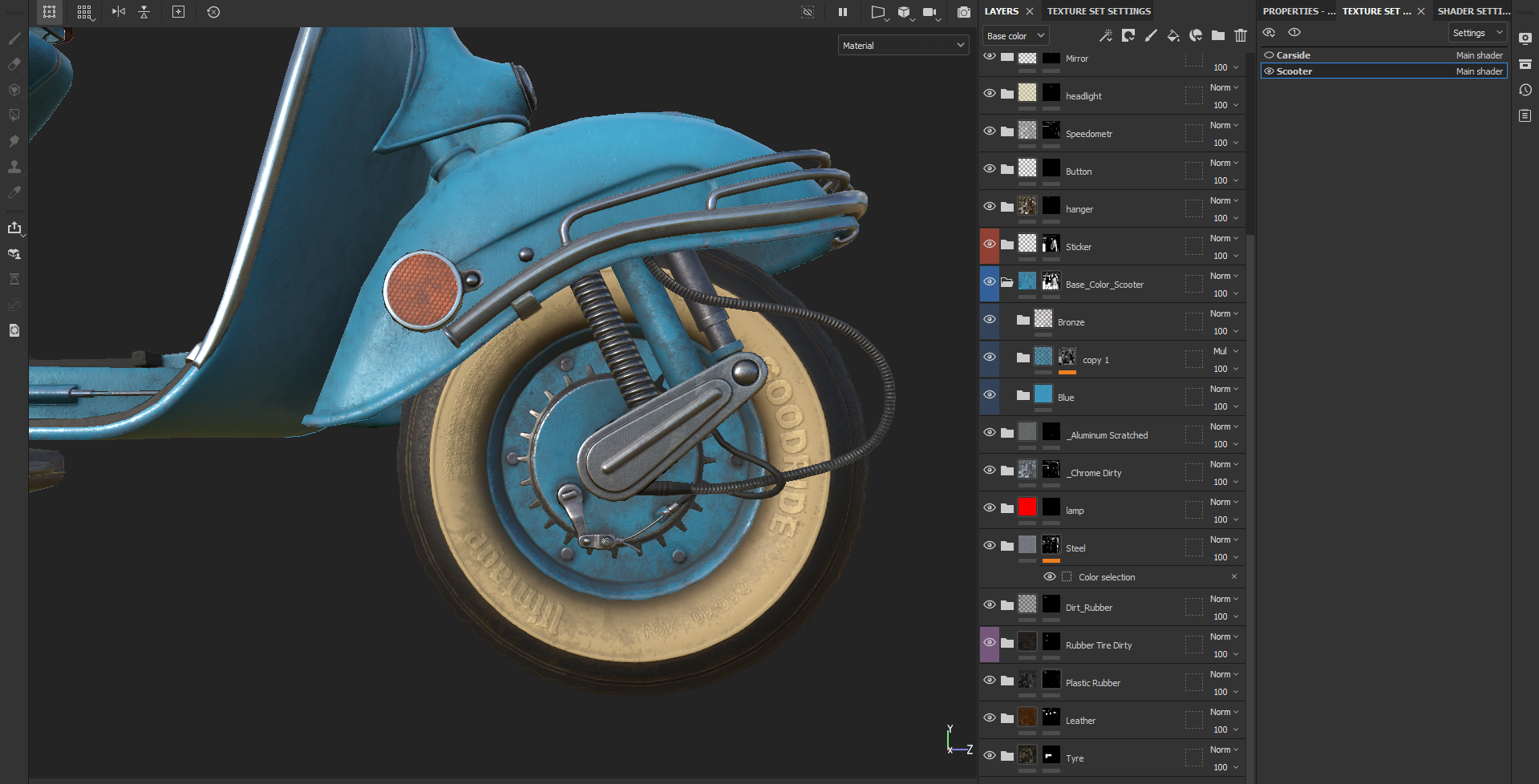The width and height of the screenshot is (1539, 784).
Task: Hide the Sticker layer
Action: pos(990,244)
